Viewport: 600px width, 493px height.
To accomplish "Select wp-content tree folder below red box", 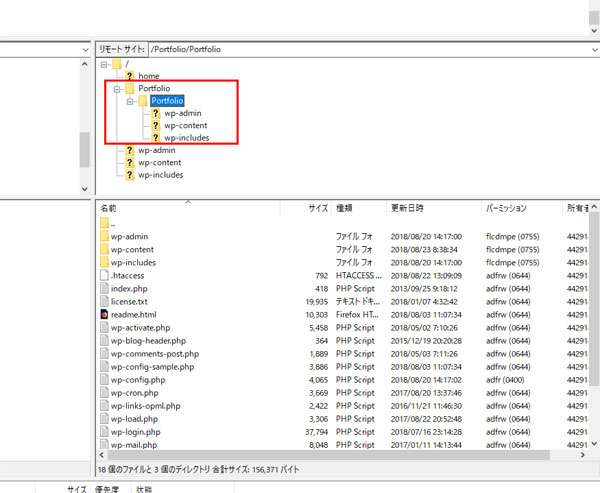I will pyautogui.click(x=160, y=163).
